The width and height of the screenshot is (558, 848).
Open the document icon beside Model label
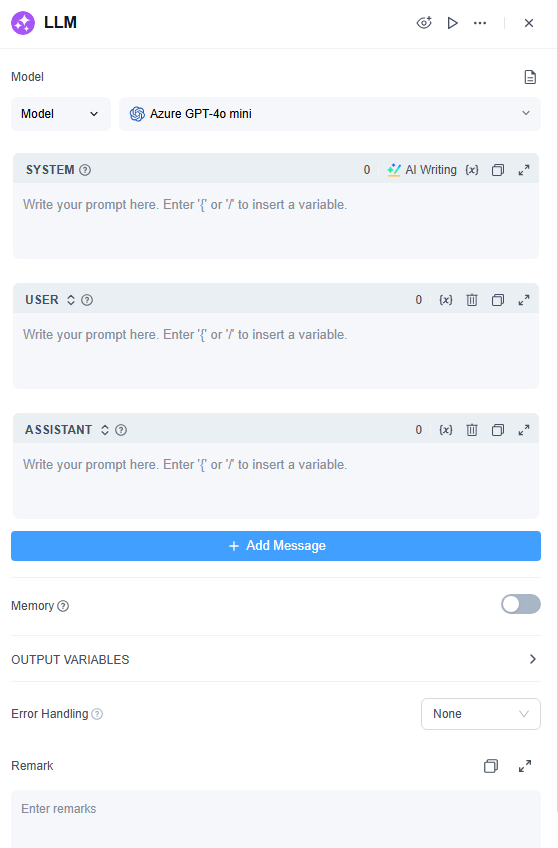pyautogui.click(x=530, y=77)
